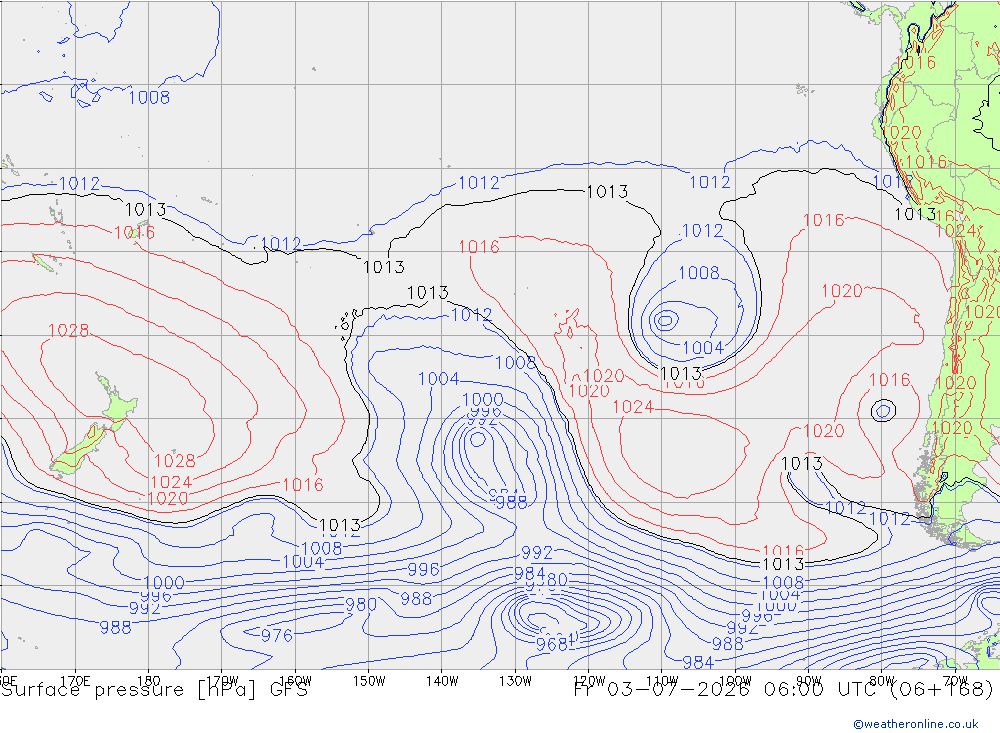Click the blue 980 label near 150W
Viewport: 1000px width, 733px height.
tap(361, 605)
